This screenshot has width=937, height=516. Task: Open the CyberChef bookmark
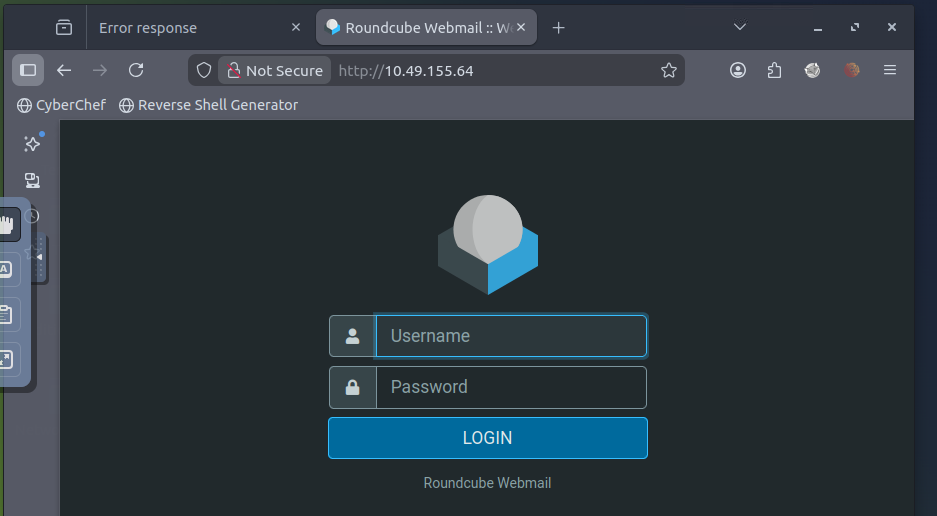(x=62, y=105)
